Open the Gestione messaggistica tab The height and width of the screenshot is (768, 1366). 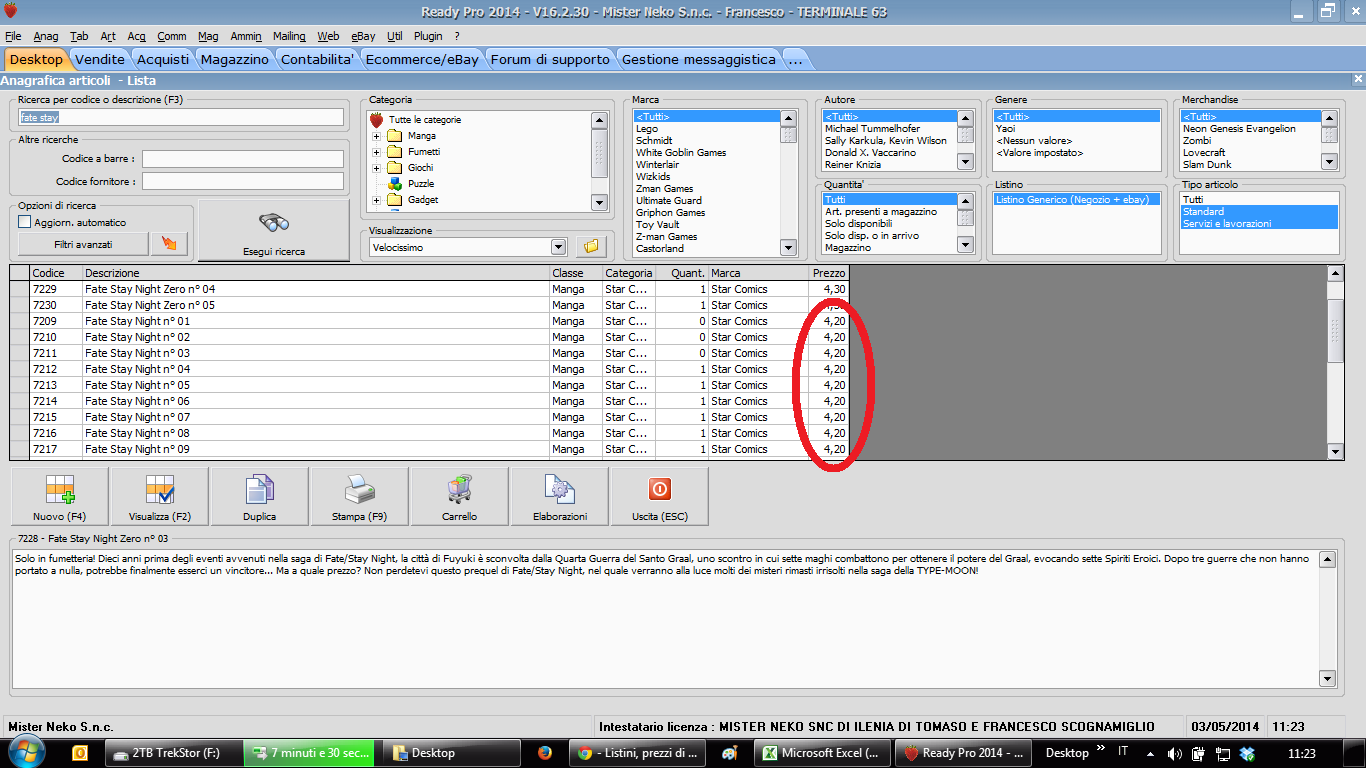pos(699,59)
